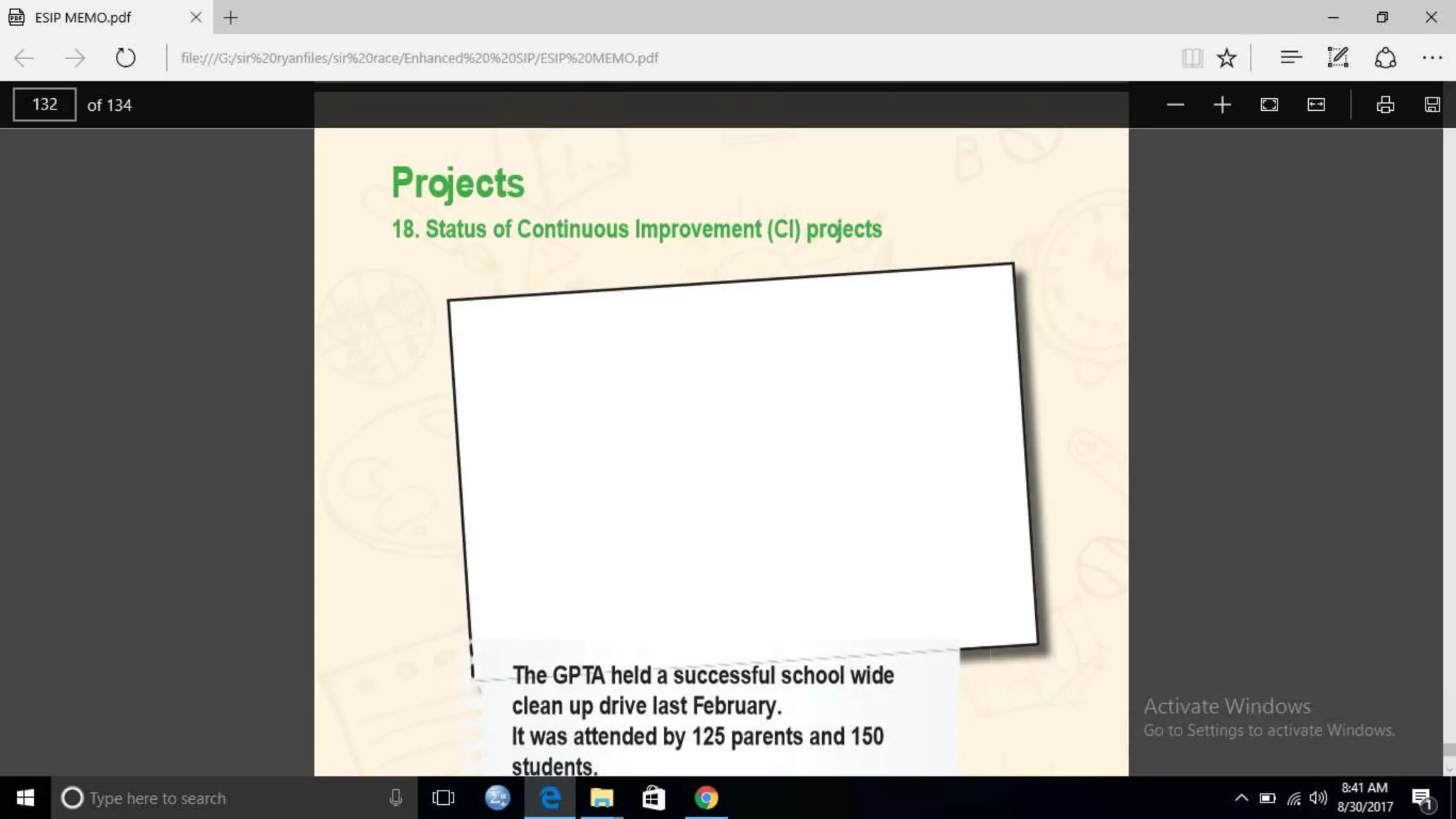
Task: Show hidden system tray icons
Action: point(1241,798)
